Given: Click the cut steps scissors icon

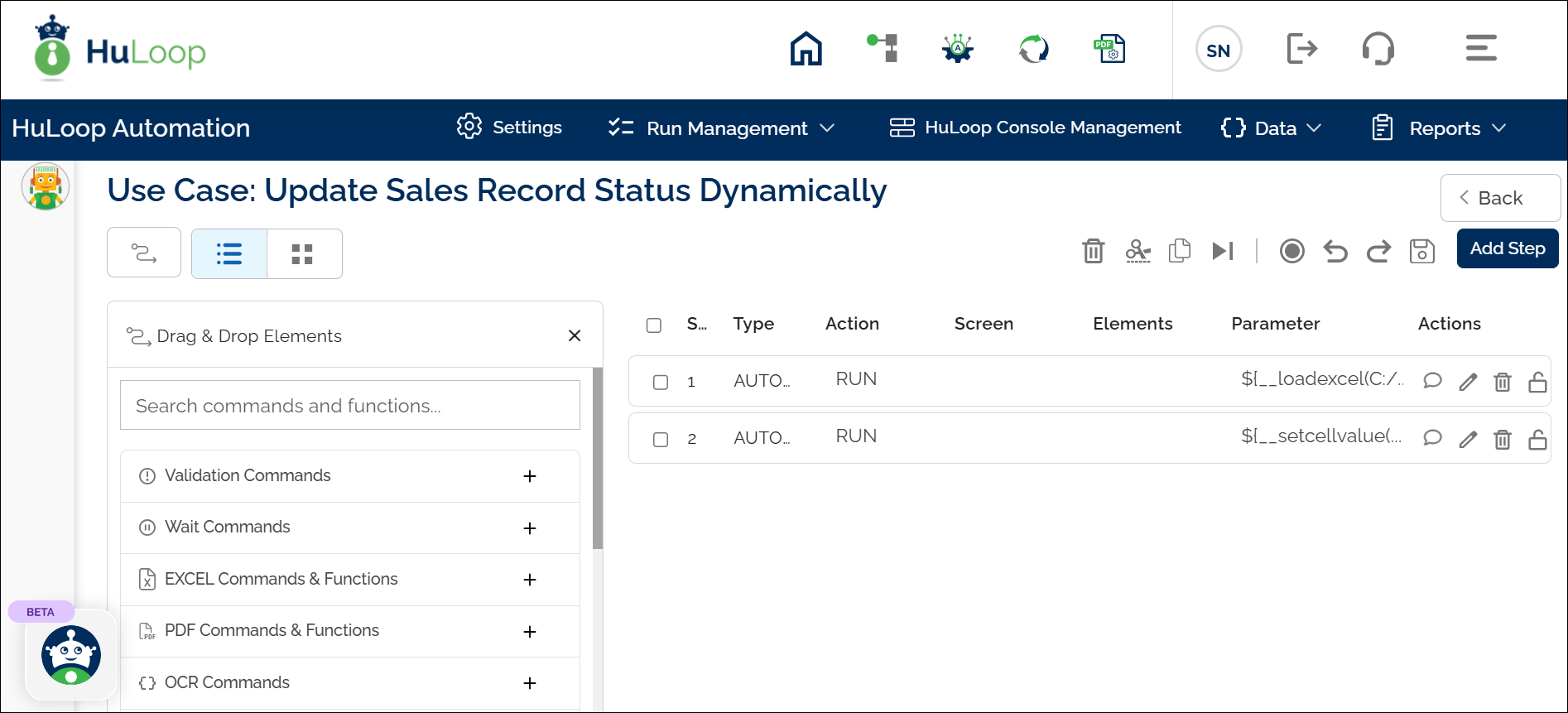Looking at the screenshot, I should (1138, 250).
